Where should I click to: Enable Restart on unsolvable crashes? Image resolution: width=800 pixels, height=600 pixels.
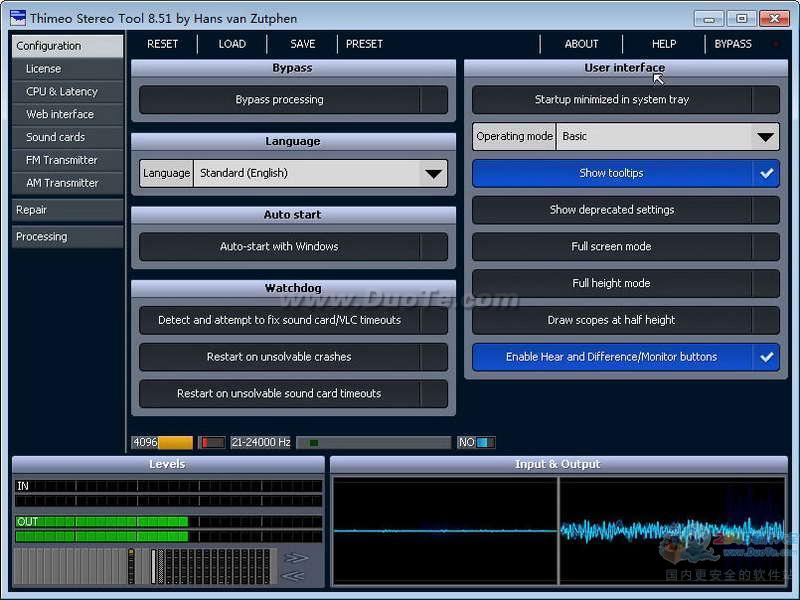tap(293, 357)
